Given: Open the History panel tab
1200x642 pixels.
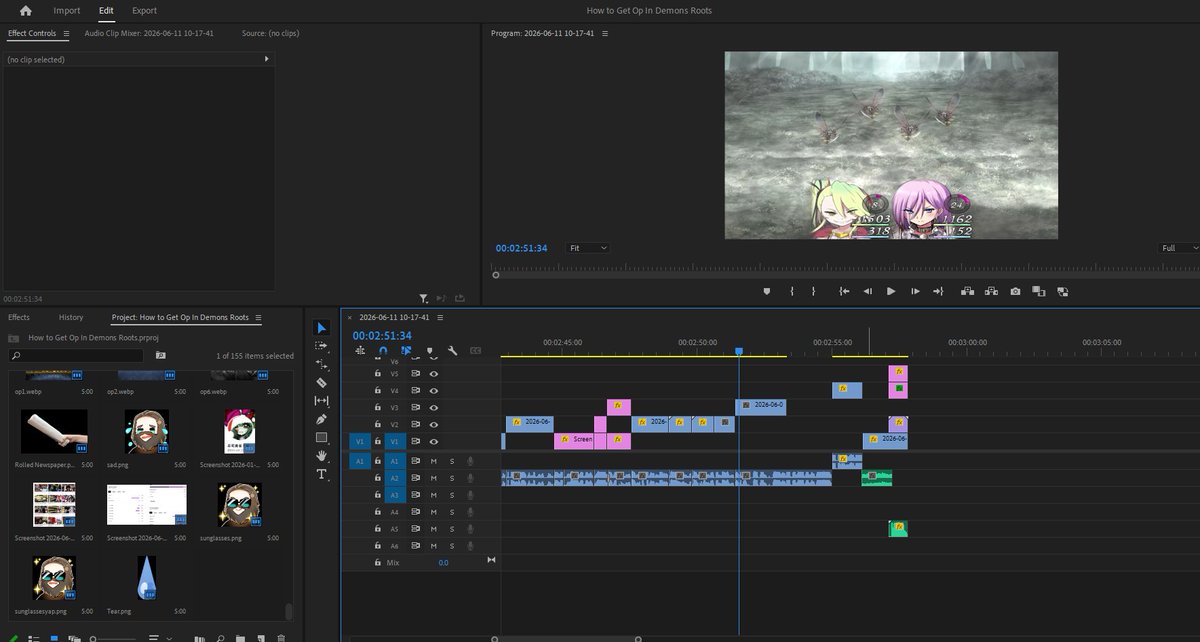Looking at the screenshot, I should pos(71,317).
